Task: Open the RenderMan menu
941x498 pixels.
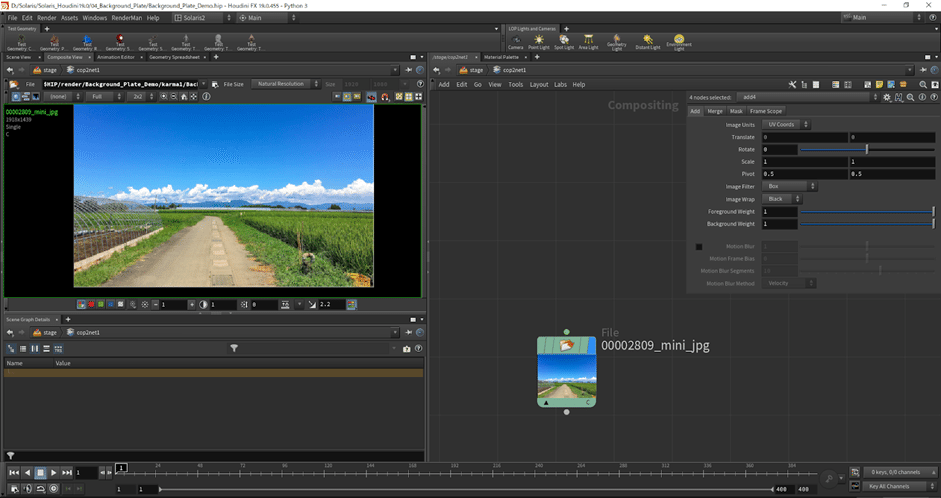Action: pyautogui.click(x=129, y=18)
